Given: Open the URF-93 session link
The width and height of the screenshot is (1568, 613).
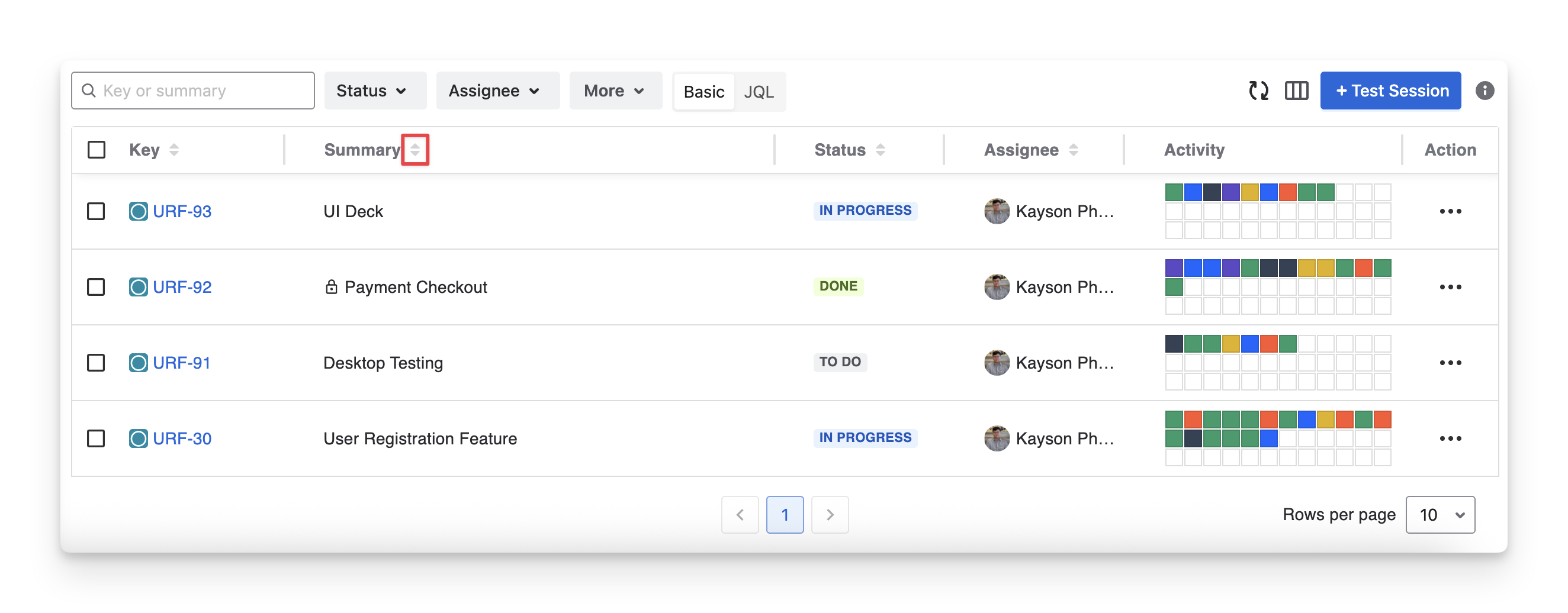Looking at the screenshot, I should 182,211.
